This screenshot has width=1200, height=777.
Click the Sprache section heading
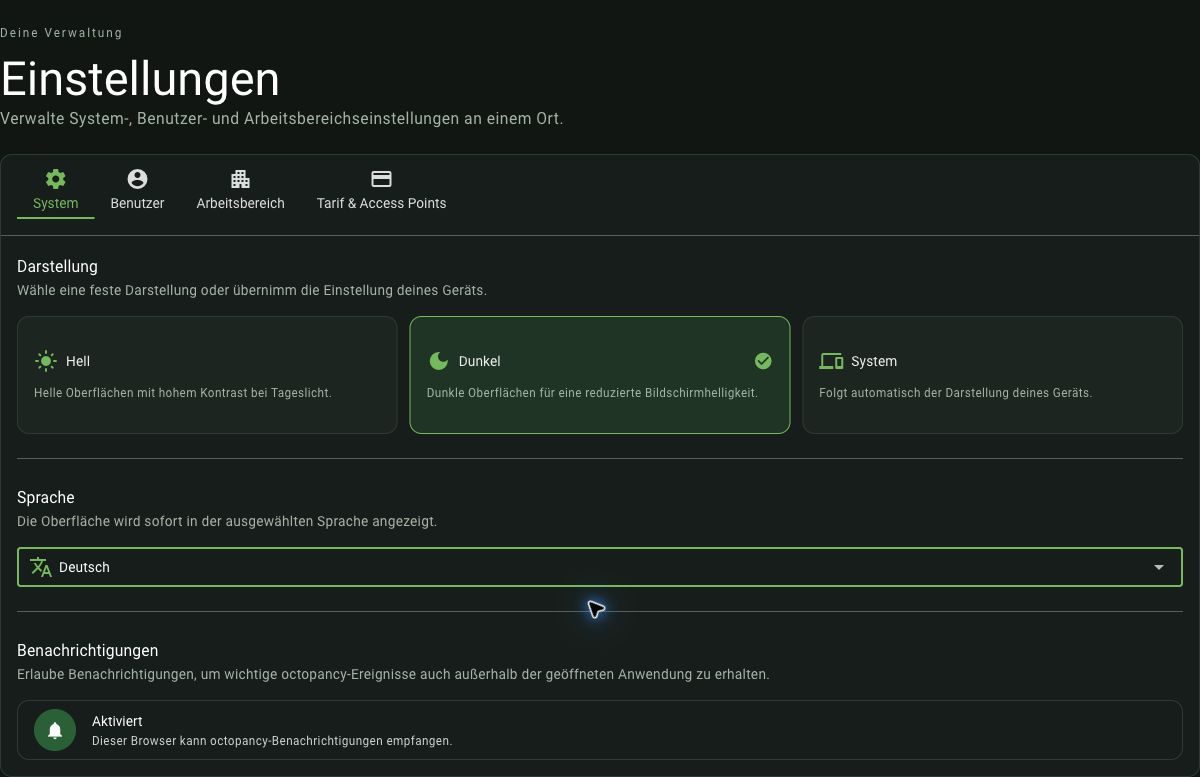point(46,497)
